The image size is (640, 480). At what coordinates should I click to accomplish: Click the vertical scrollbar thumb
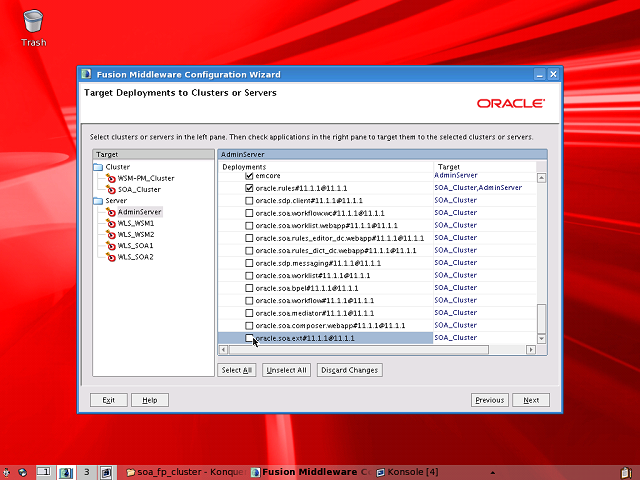point(541,319)
